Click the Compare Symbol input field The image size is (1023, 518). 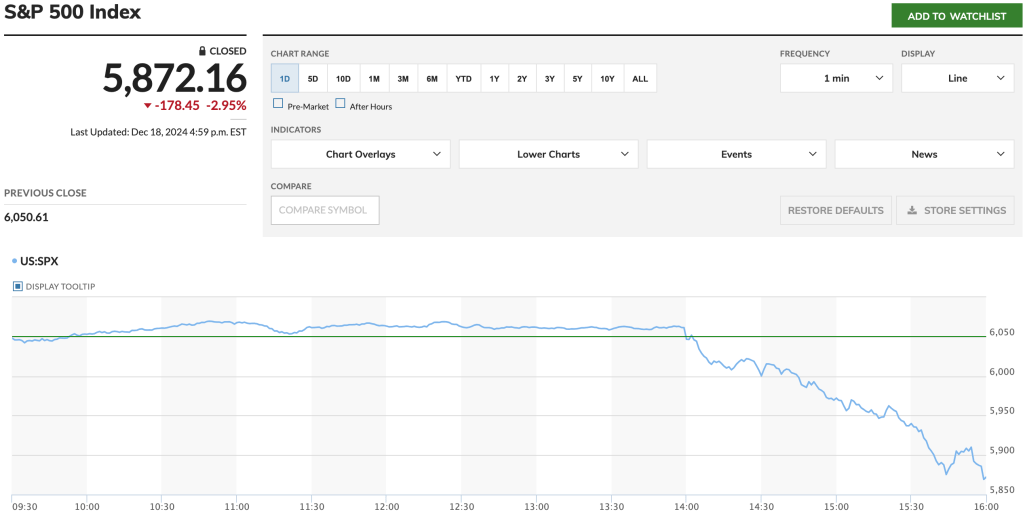pos(325,210)
